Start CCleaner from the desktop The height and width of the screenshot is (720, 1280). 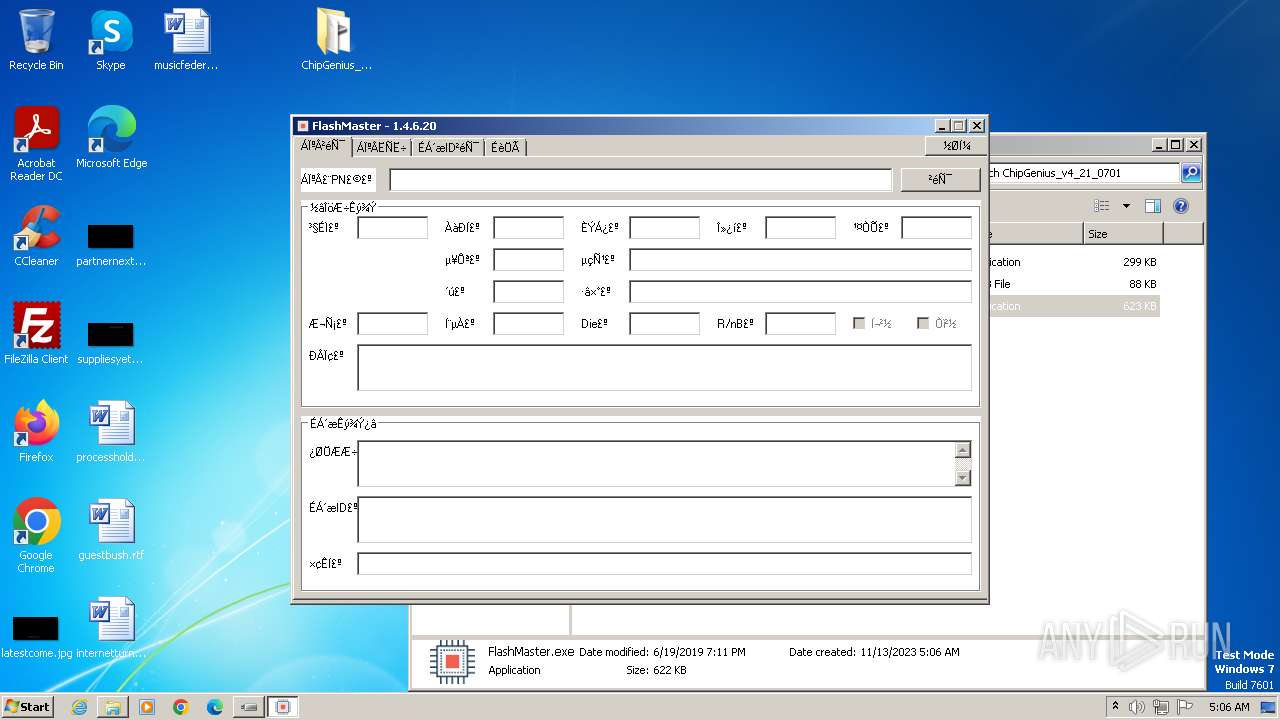tap(36, 236)
